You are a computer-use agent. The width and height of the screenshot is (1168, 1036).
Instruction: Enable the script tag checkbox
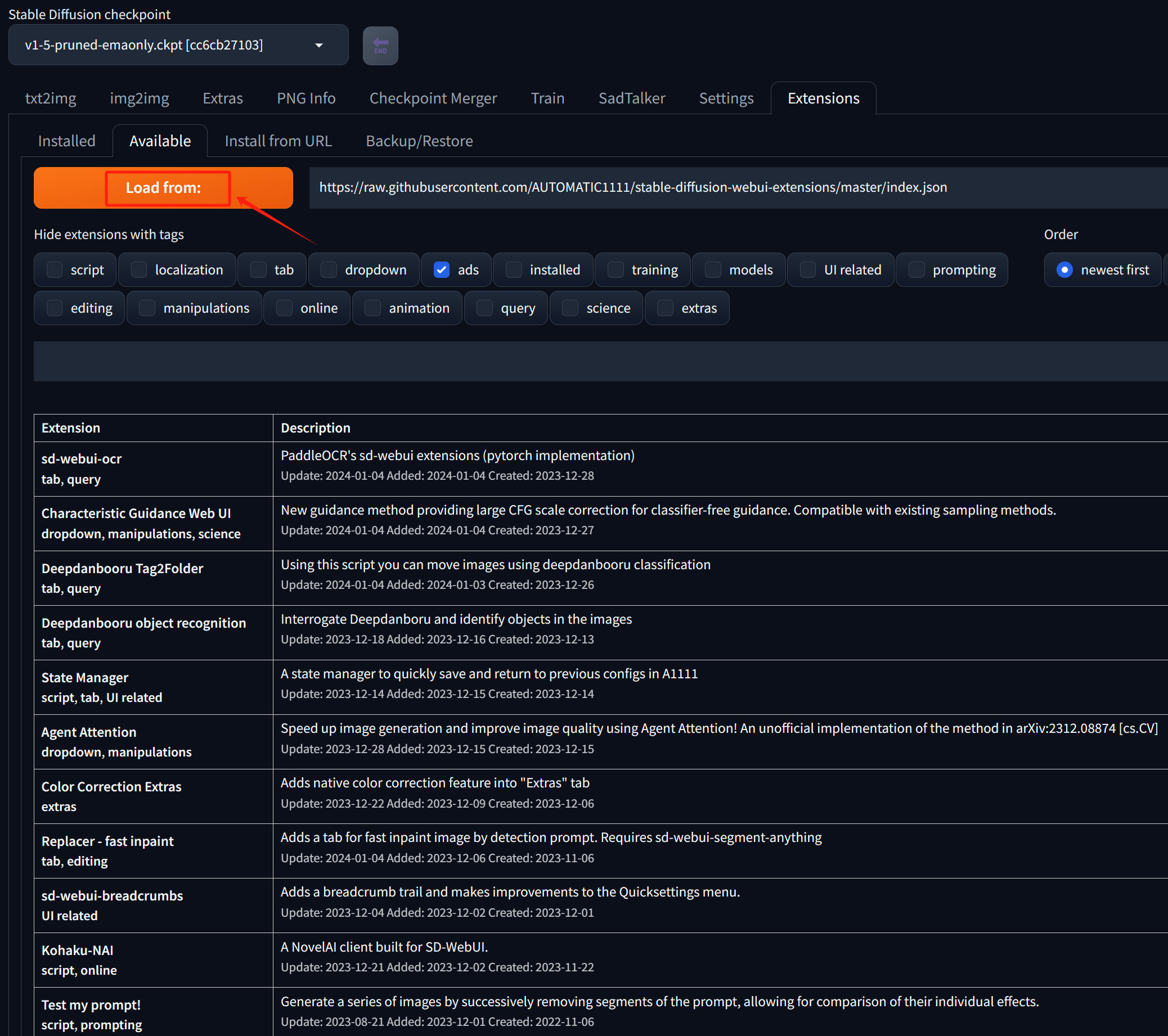55,269
